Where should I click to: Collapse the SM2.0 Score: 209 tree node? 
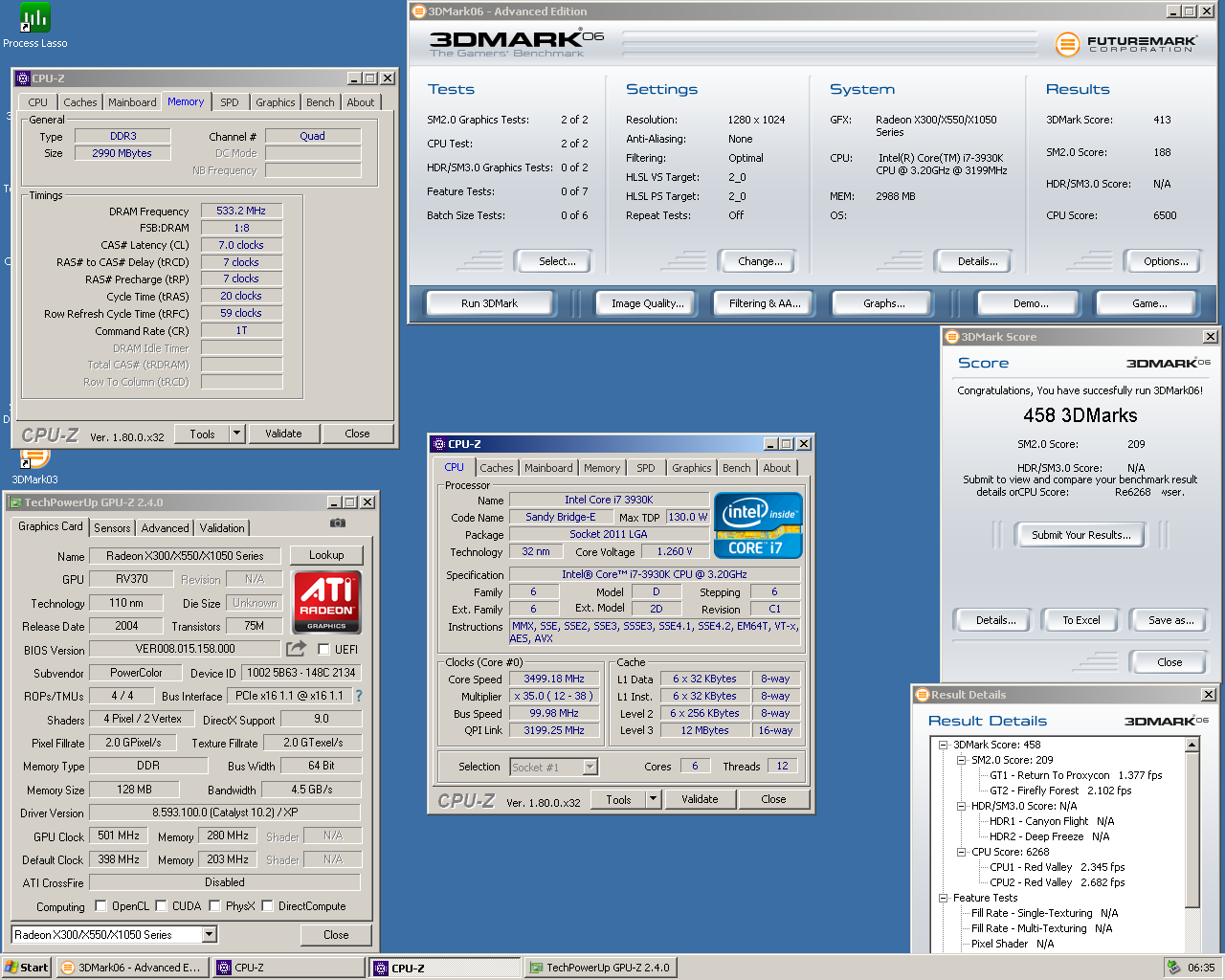(x=961, y=760)
